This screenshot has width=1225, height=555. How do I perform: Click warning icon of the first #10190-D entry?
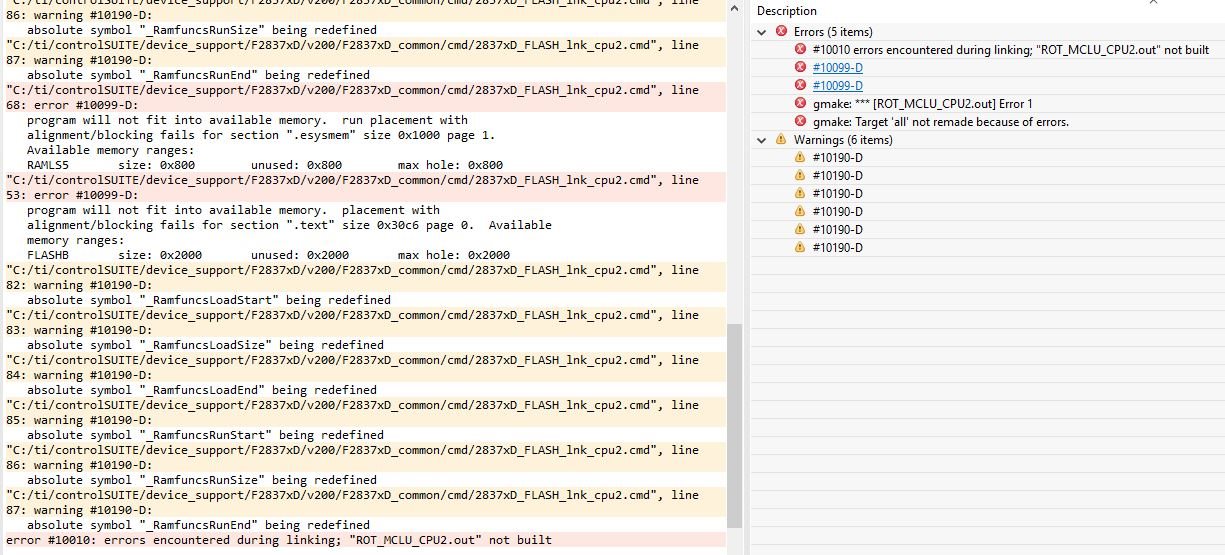(x=800, y=158)
